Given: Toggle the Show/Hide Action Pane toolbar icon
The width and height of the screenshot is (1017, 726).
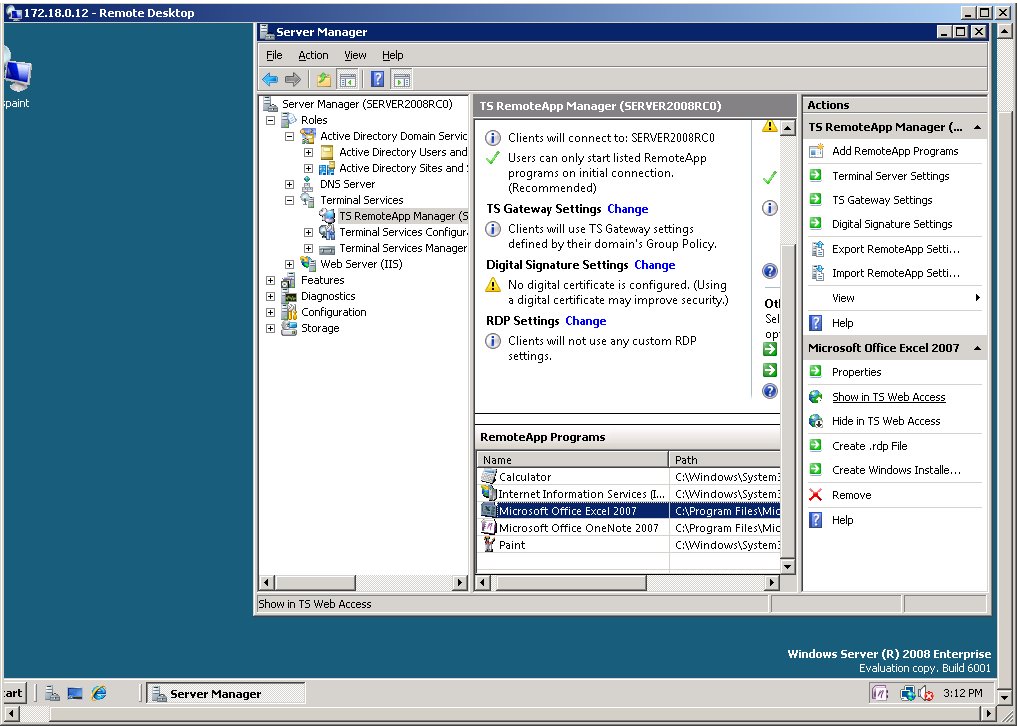Looking at the screenshot, I should (401, 80).
